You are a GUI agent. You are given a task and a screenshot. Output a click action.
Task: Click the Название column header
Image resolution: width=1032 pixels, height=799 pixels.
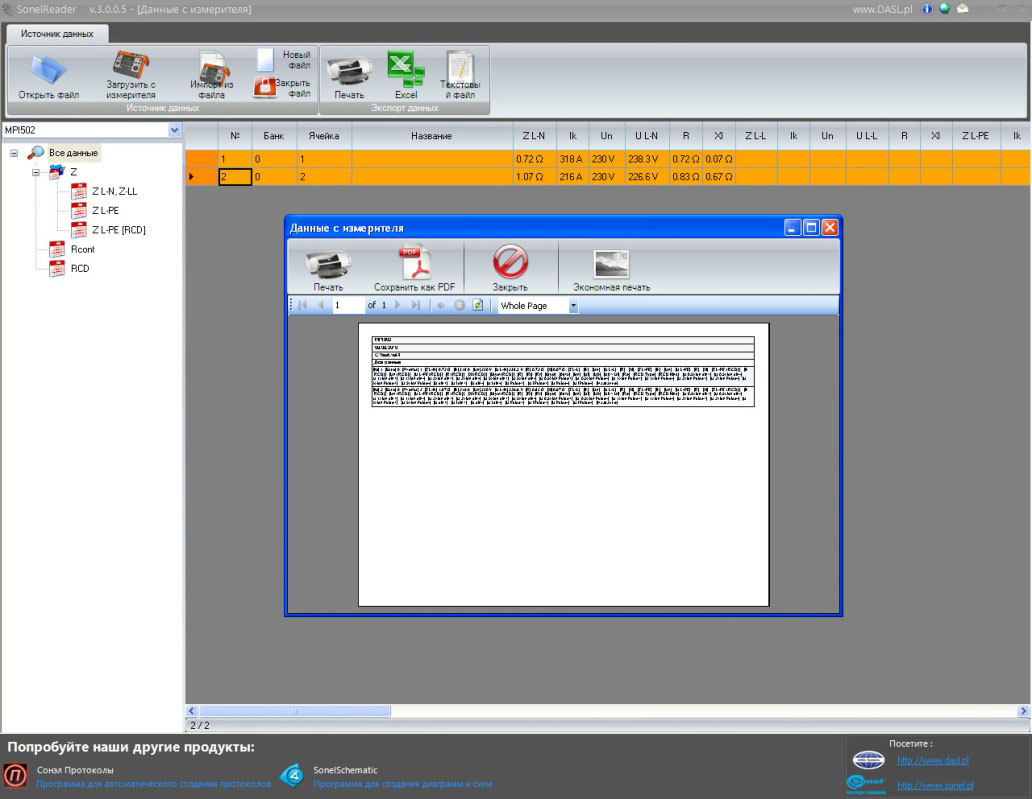[432, 136]
